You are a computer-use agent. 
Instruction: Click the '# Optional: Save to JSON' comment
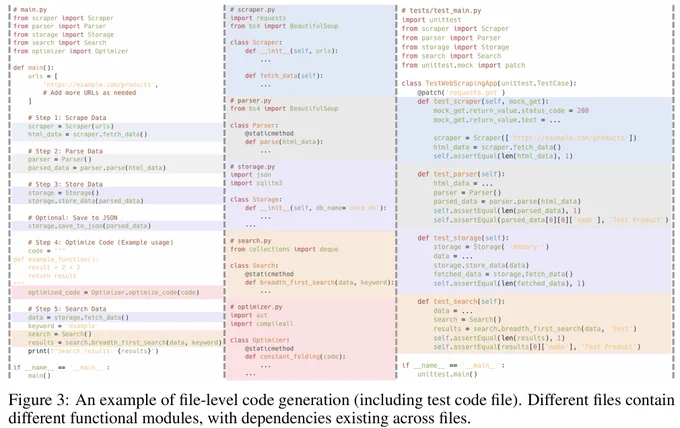click(72, 218)
